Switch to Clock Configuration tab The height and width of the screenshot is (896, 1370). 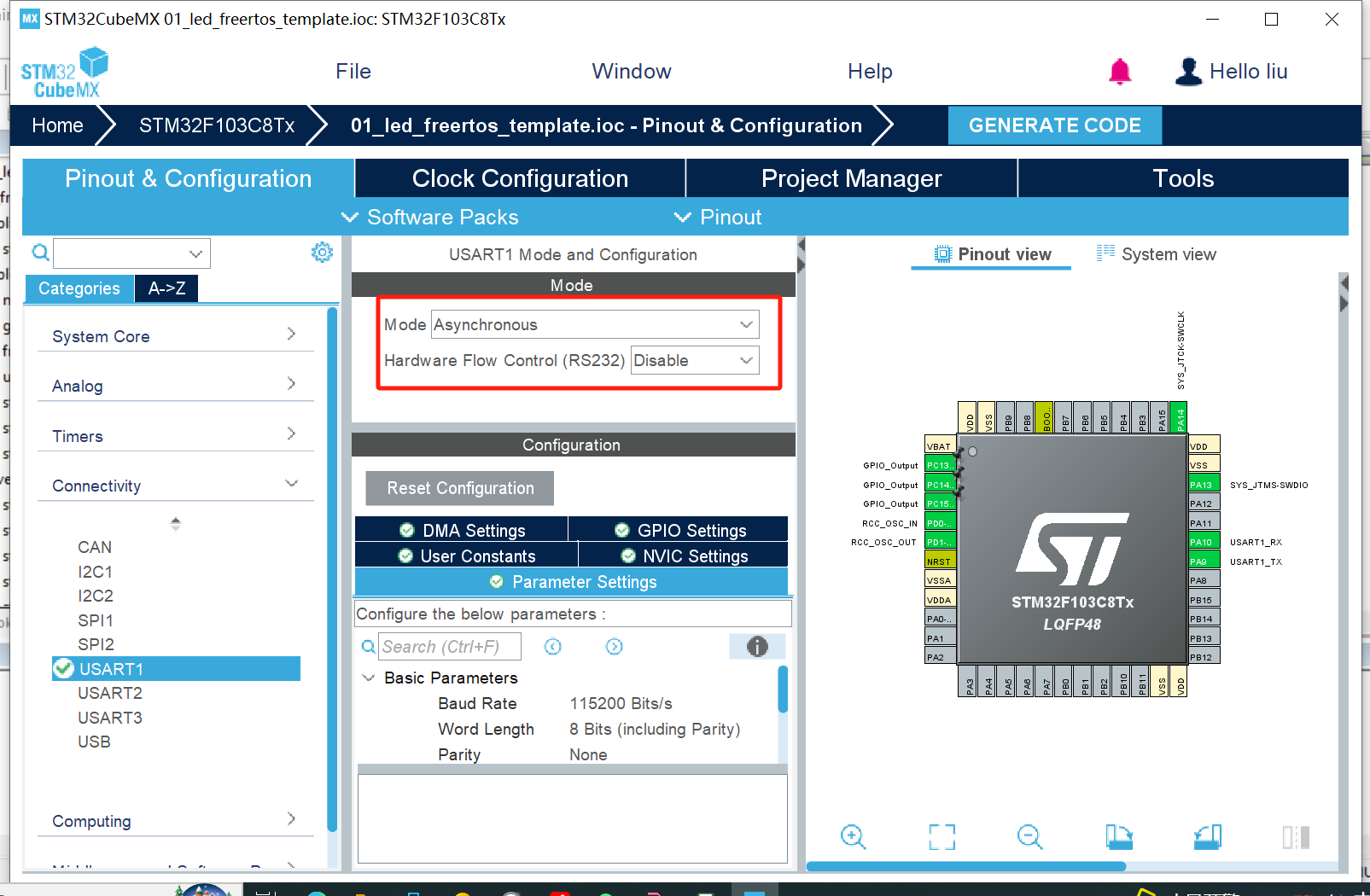(520, 178)
